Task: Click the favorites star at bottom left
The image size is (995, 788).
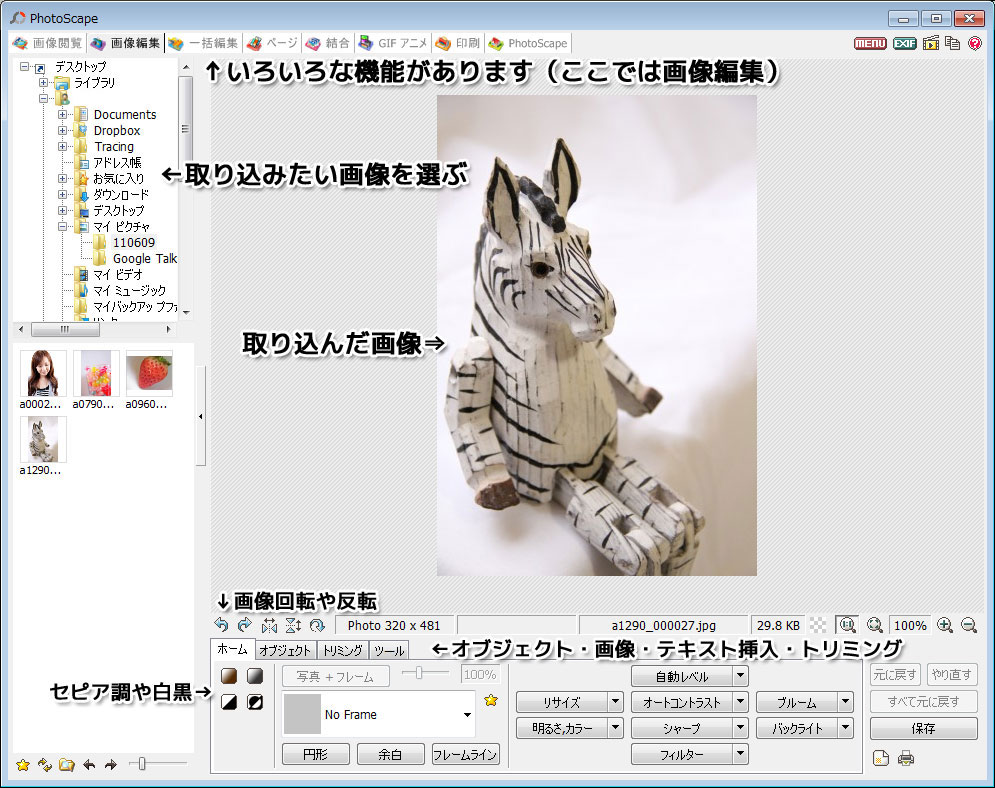Action: [x=23, y=765]
